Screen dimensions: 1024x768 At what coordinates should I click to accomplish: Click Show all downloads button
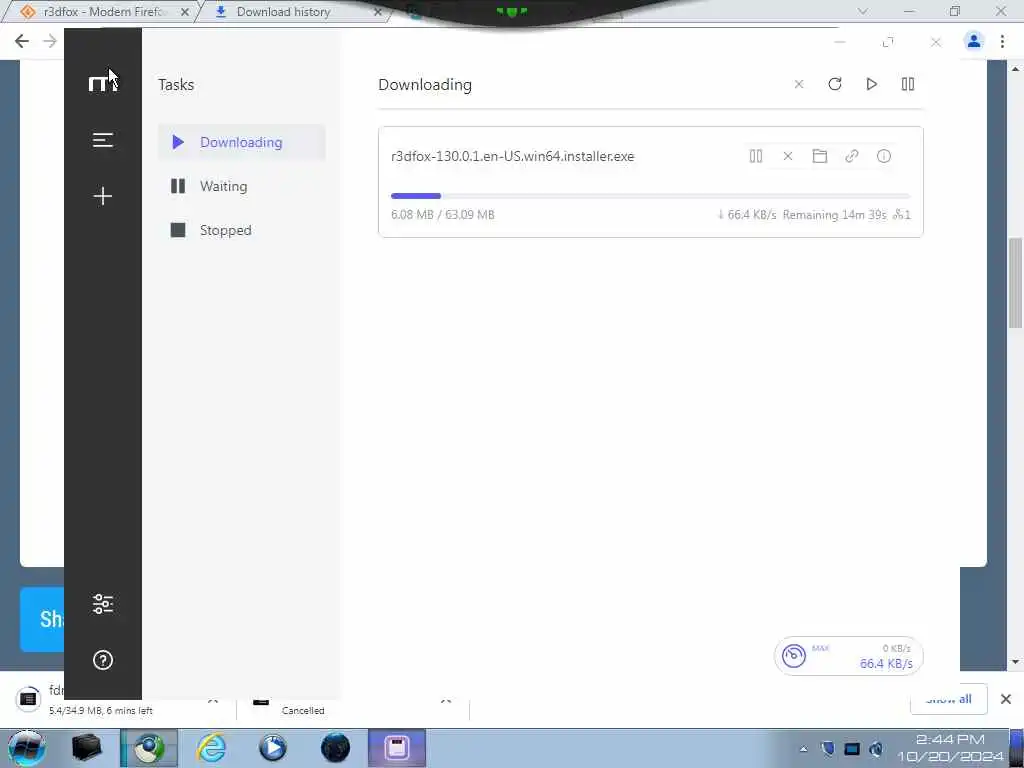coord(949,699)
